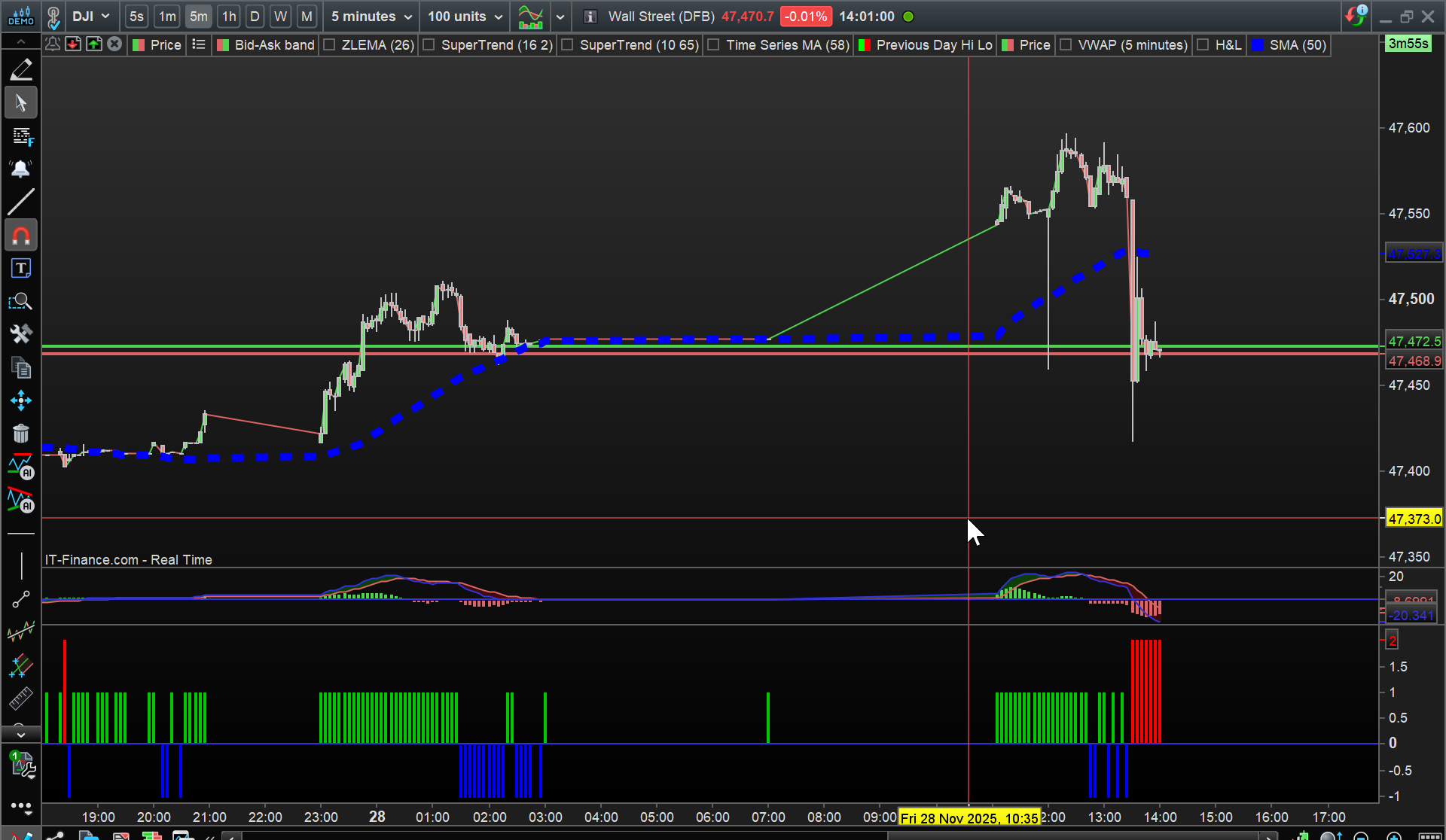Screen dimensions: 1446x840
Task: Activate the alert bell tool
Action: click(21, 169)
